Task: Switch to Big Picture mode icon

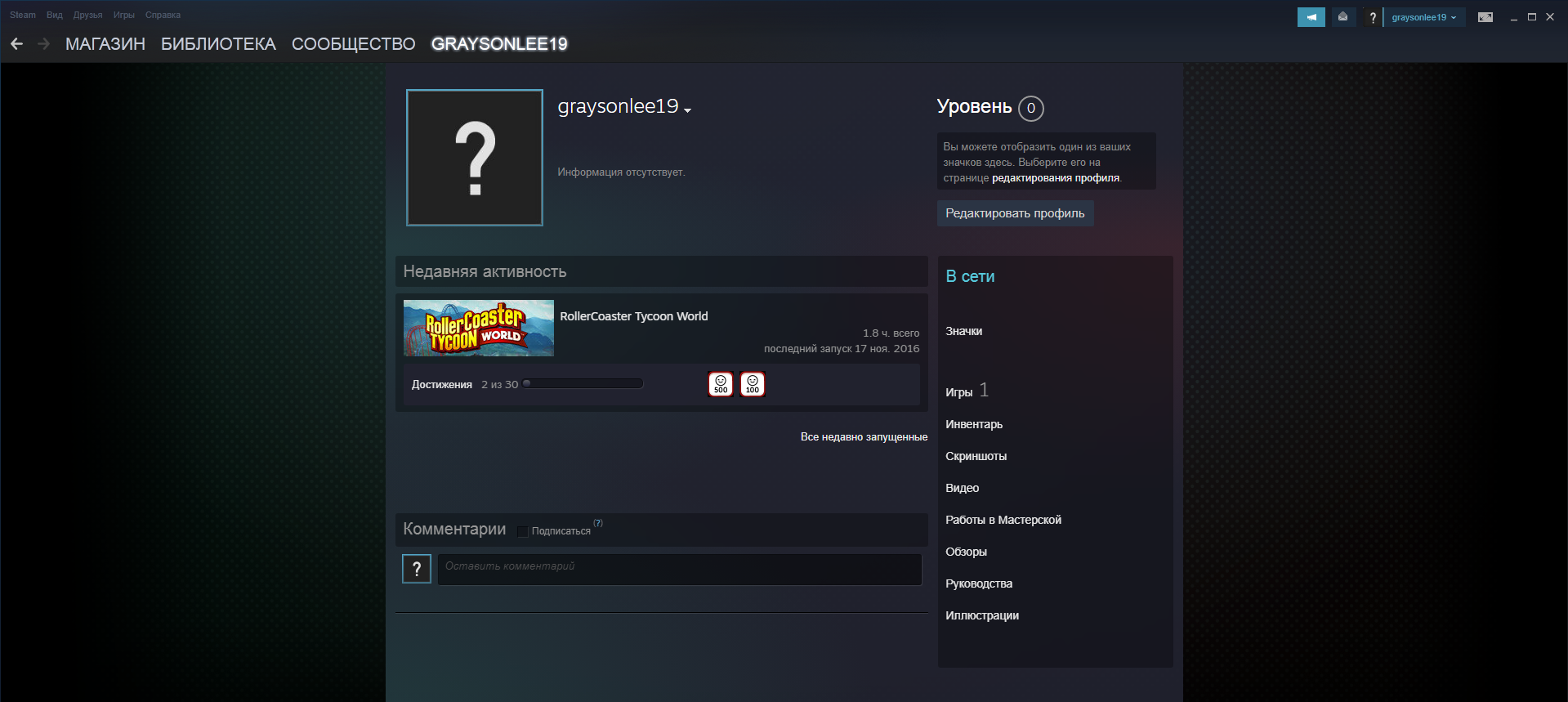Action: pos(1485,17)
